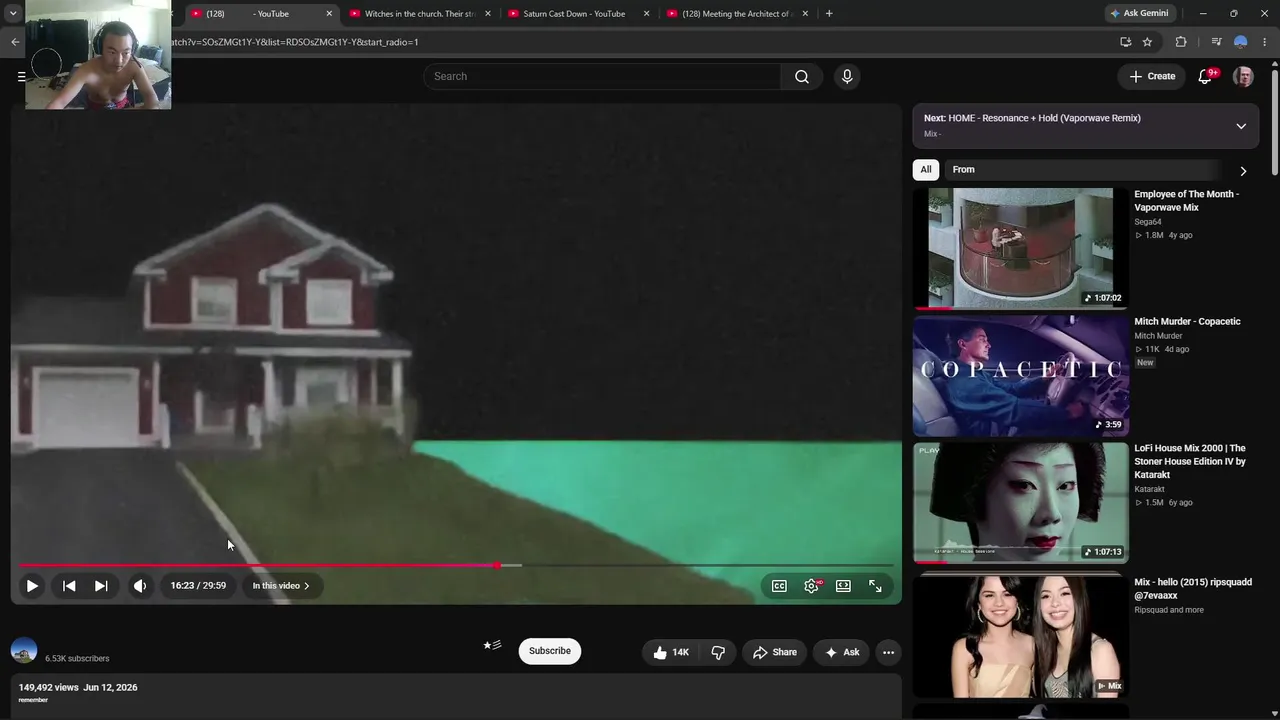Open the YouTube guide hamburger menu
Screen dimensions: 1280x720
click(x=21, y=76)
